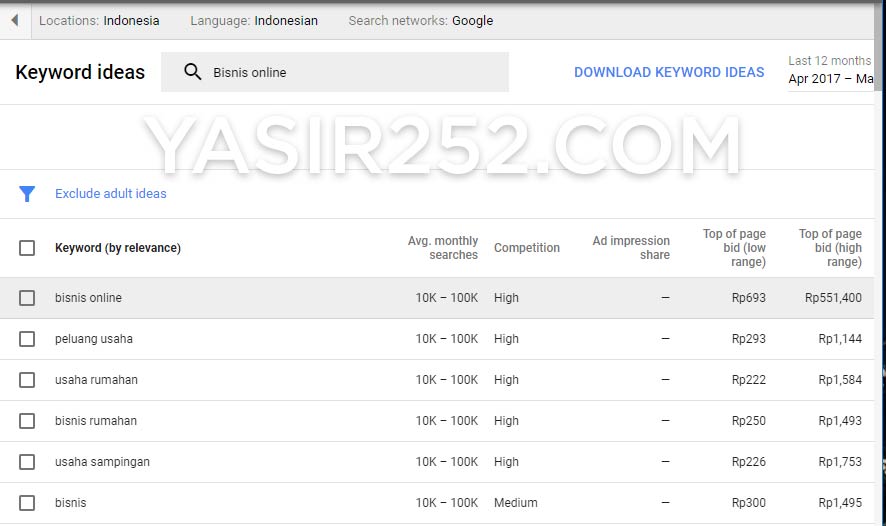Click keyword text 'peluang usaha'
Image resolution: width=886 pixels, height=526 pixels.
[94, 339]
